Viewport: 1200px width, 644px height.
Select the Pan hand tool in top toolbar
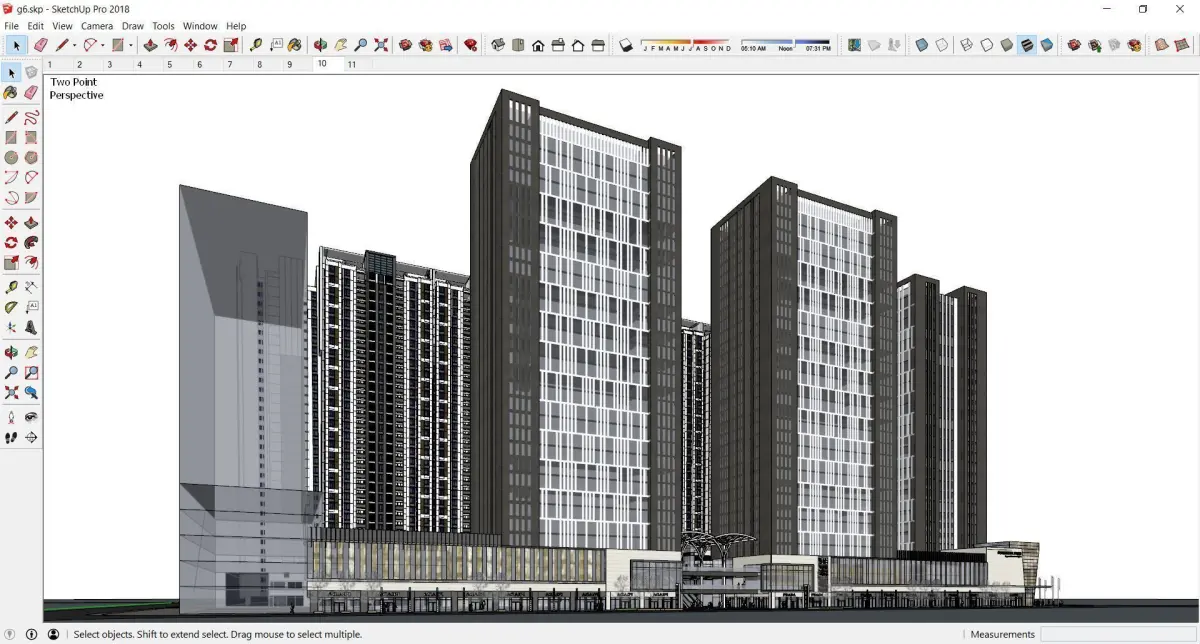point(340,45)
